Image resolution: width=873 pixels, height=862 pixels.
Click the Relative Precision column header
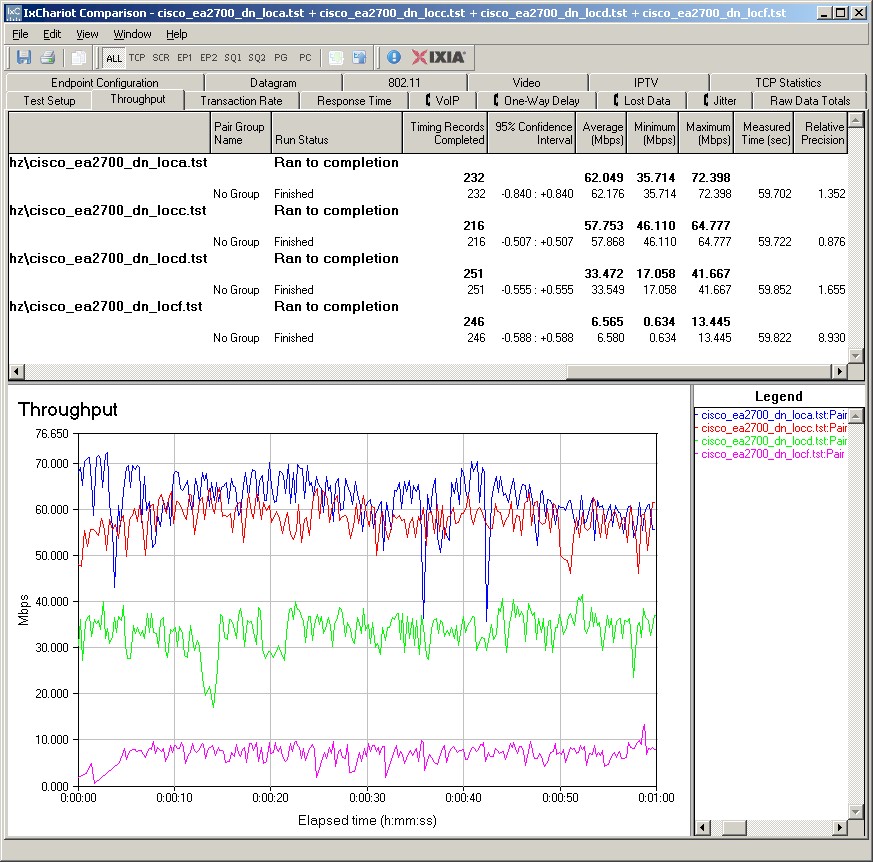click(821, 133)
